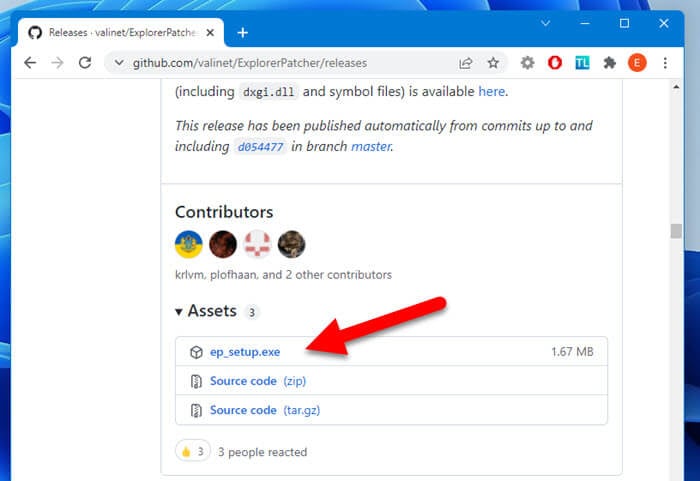Image resolution: width=700 pixels, height=481 pixels.
Task: Open commit d054477 link
Action: [x=261, y=147]
